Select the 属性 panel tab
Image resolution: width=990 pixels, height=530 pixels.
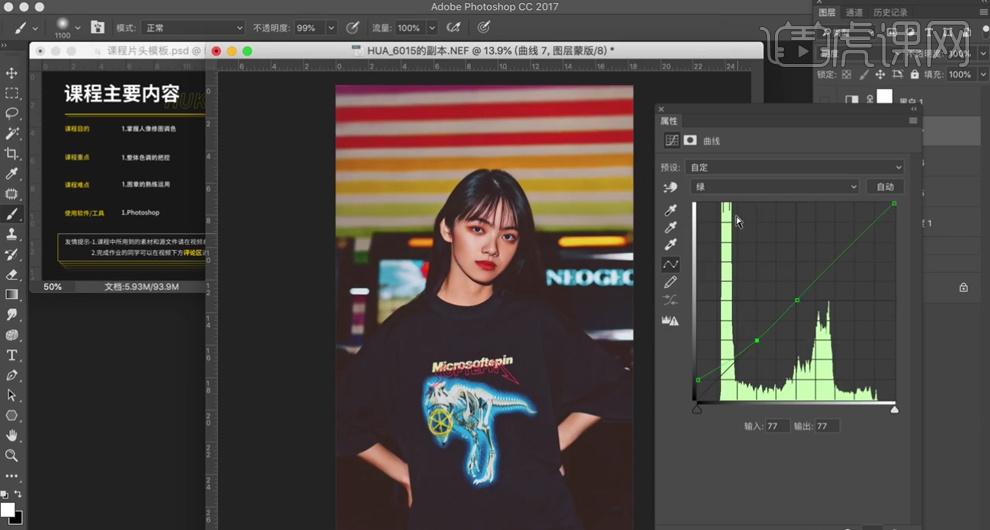[669, 121]
